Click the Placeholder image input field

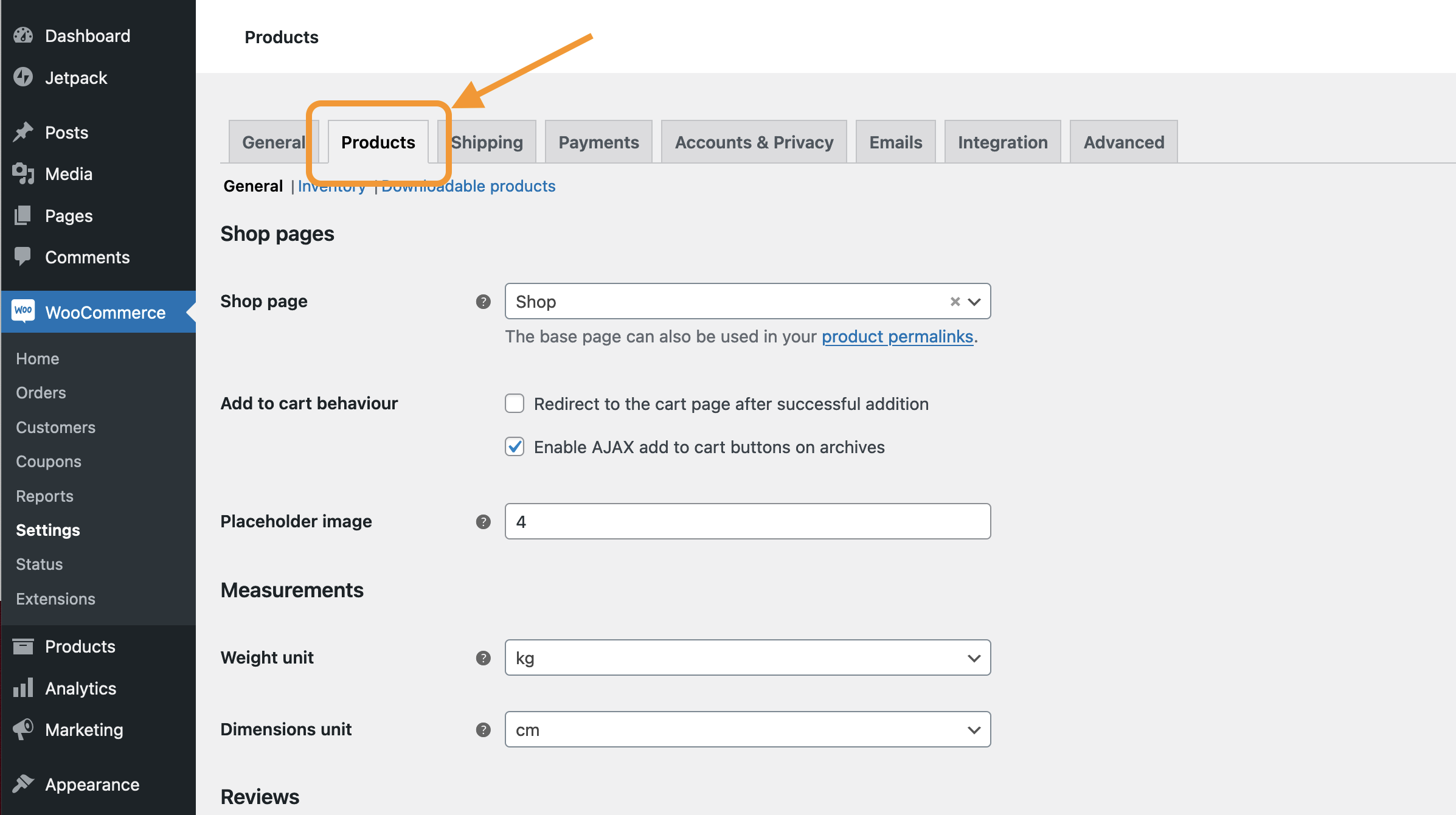pos(747,521)
